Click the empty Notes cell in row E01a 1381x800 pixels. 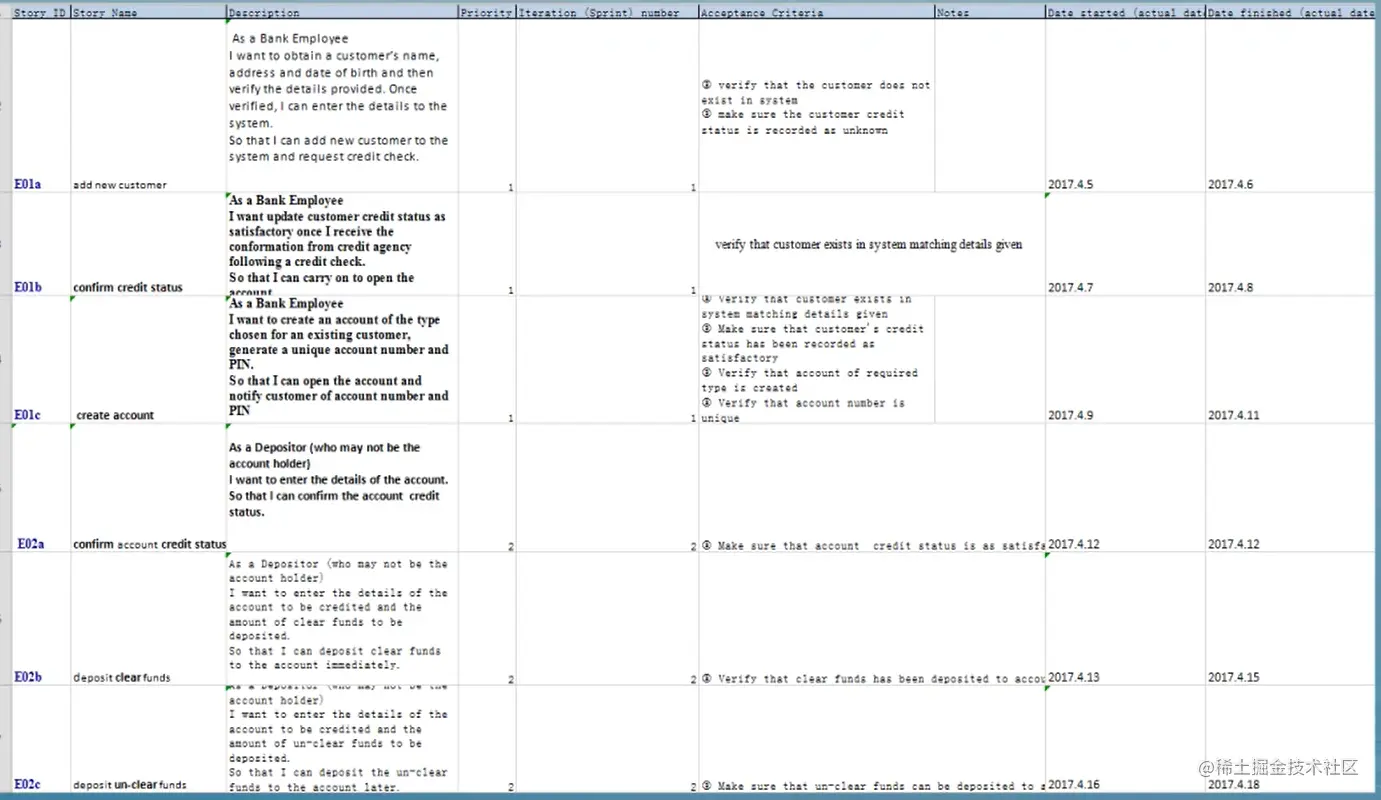990,106
